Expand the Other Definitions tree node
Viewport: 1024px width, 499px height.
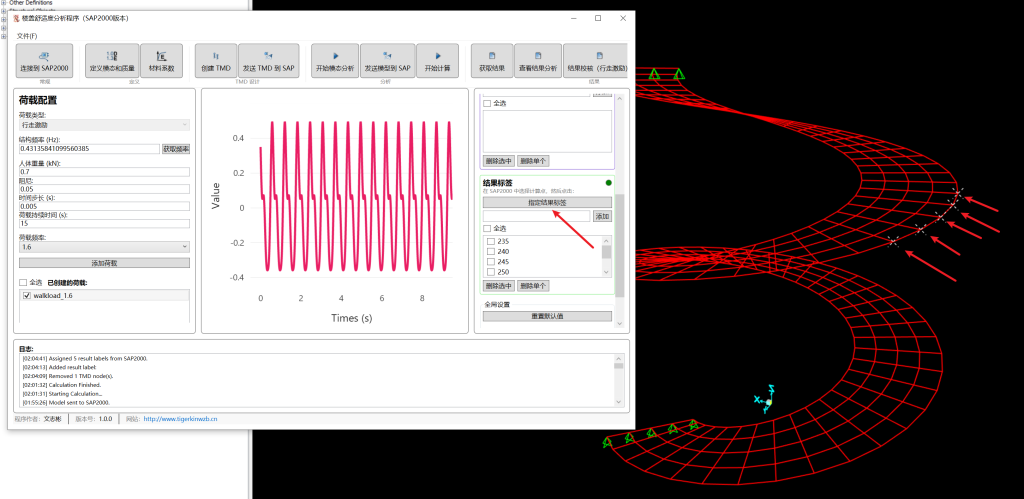[x=3, y=3]
